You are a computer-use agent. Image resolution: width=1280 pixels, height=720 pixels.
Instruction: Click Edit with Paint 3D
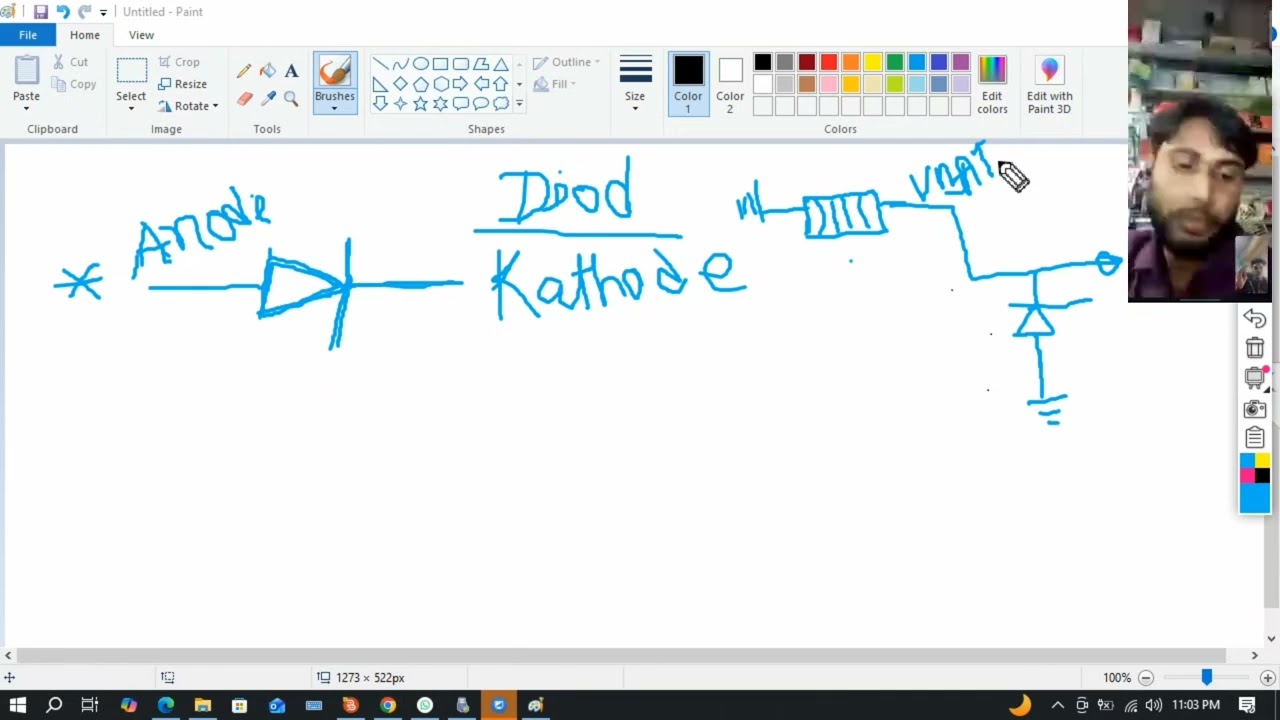(x=1049, y=84)
